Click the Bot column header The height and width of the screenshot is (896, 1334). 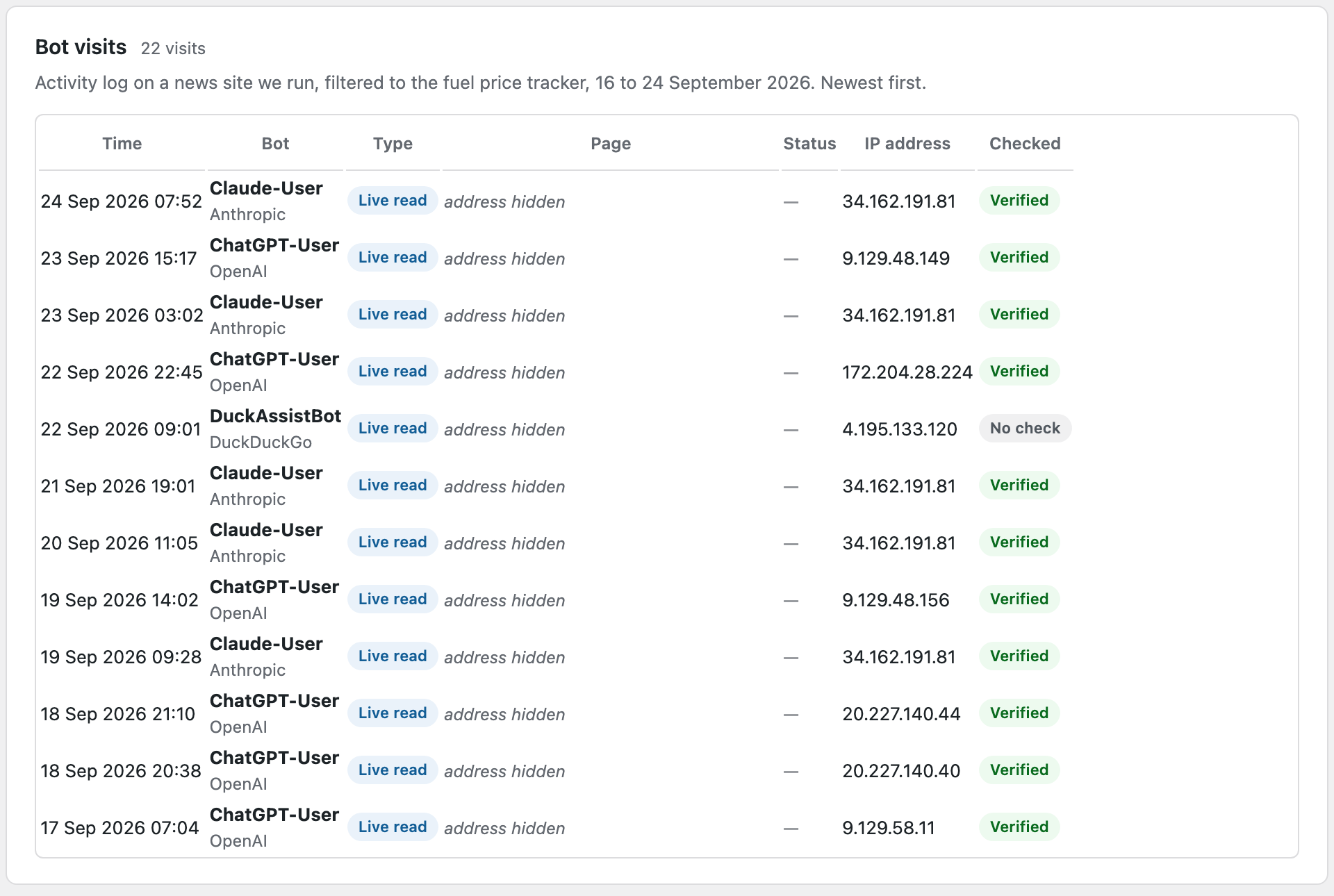(275, 144)
